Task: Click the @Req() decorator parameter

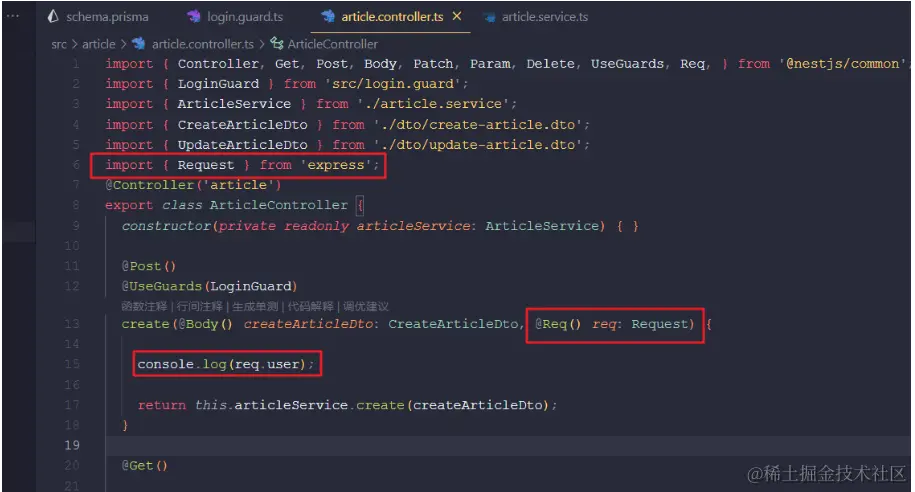Action: click(x=558, y=324)
